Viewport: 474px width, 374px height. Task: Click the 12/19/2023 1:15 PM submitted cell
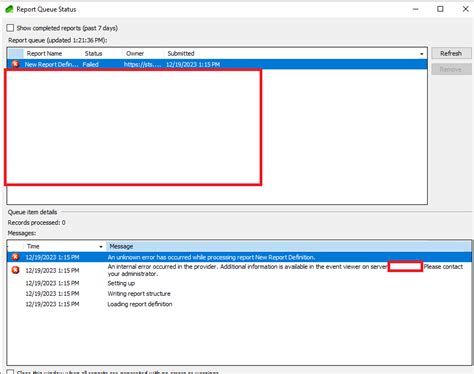193,64
